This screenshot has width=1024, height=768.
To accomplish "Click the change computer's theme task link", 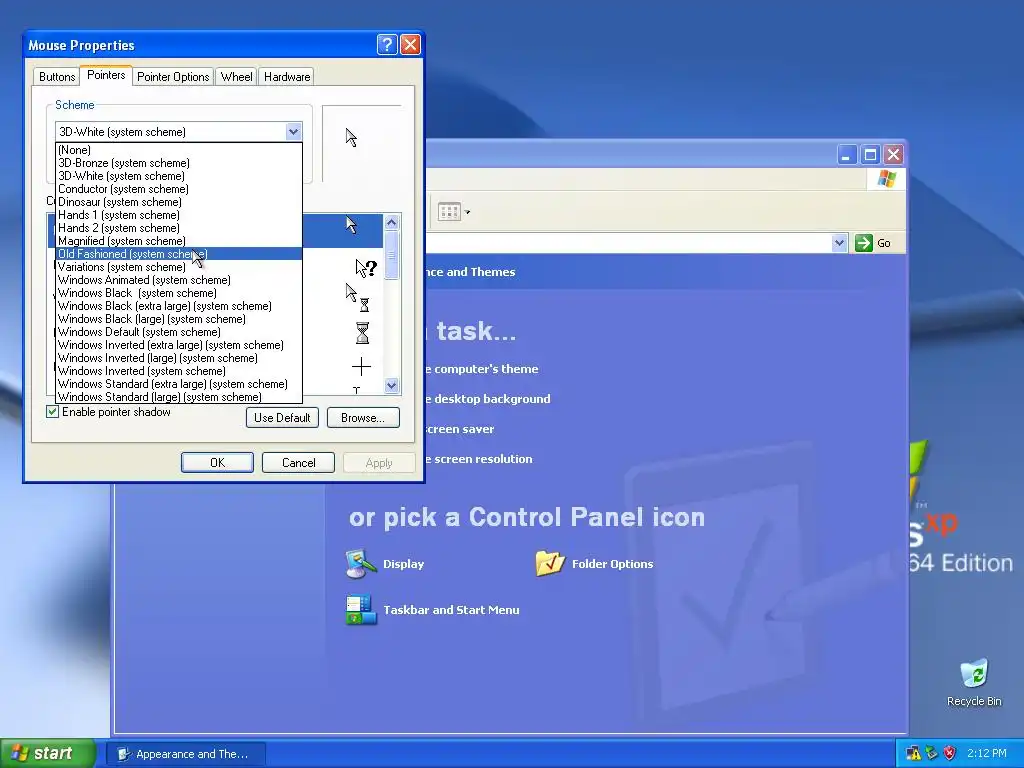I will click(482, 368).
